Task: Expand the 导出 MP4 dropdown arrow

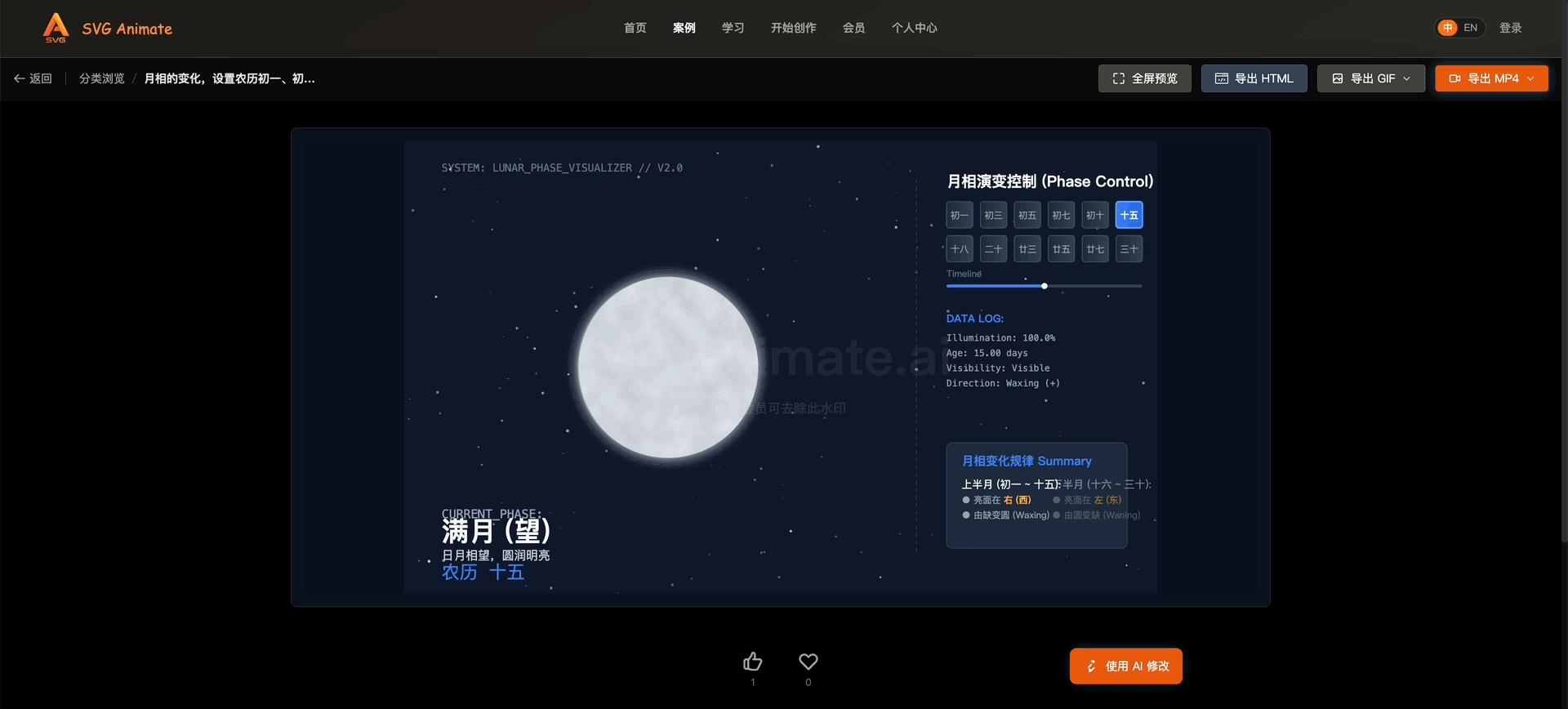Action: coord(1530,78)
